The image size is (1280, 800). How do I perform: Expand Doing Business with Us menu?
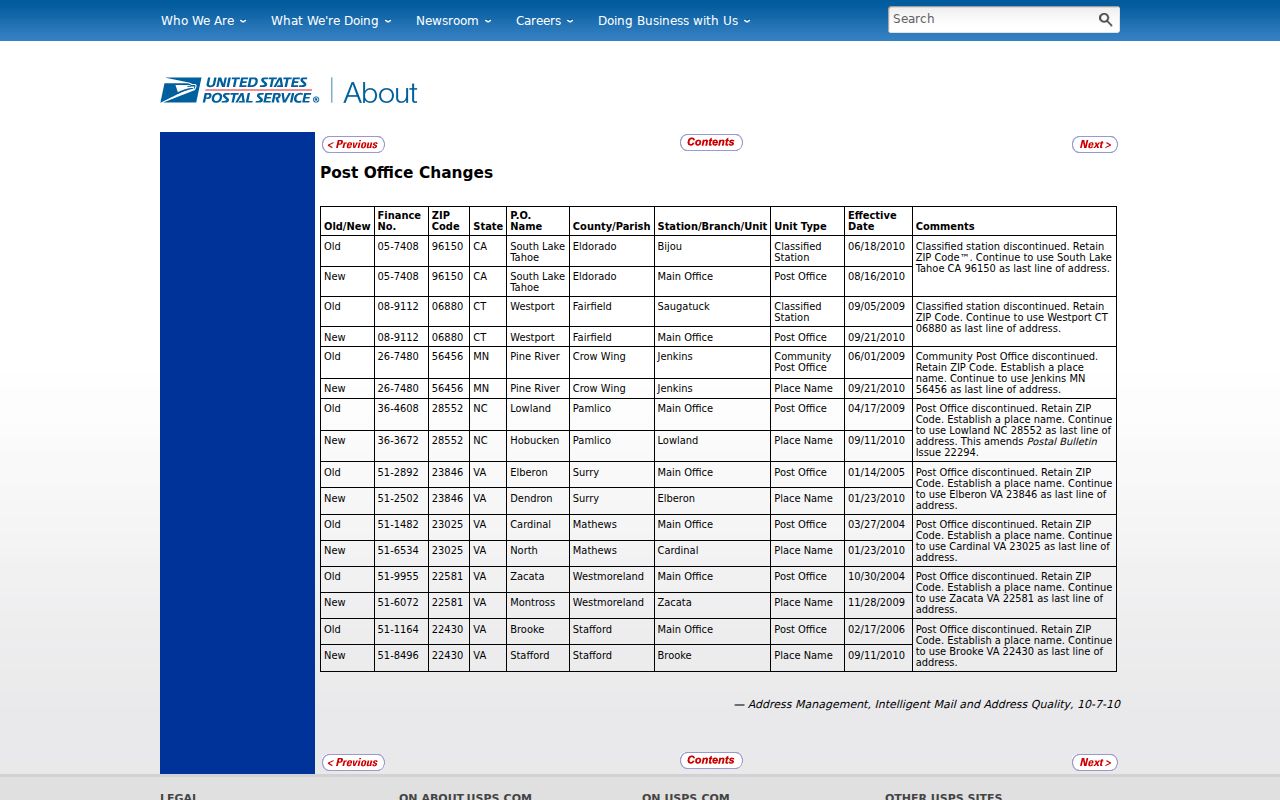pos(674,21)
